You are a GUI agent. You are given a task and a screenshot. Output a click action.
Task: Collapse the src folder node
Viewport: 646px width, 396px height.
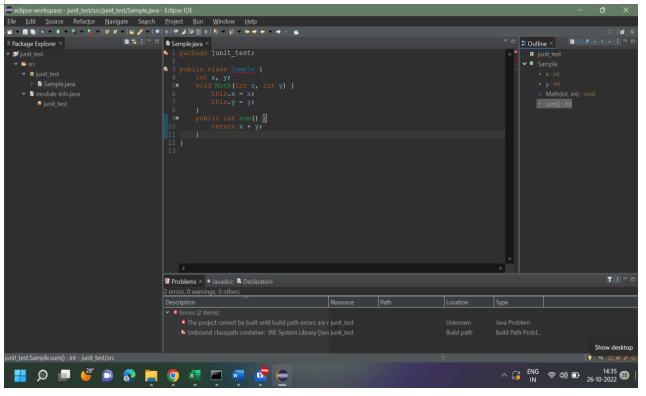click(x=16, y=64)
